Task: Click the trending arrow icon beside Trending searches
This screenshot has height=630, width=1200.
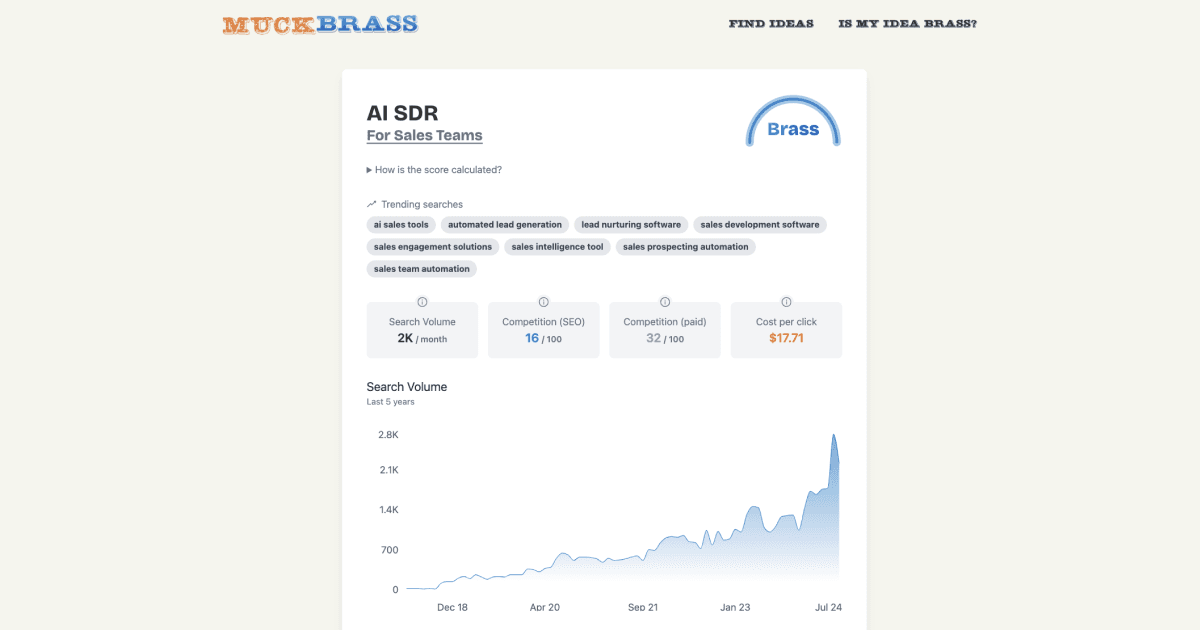Action: click(372, 204)
